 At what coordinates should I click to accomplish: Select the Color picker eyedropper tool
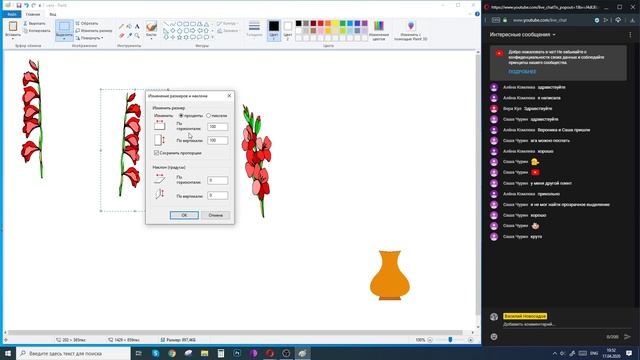[x=129, y=36]
